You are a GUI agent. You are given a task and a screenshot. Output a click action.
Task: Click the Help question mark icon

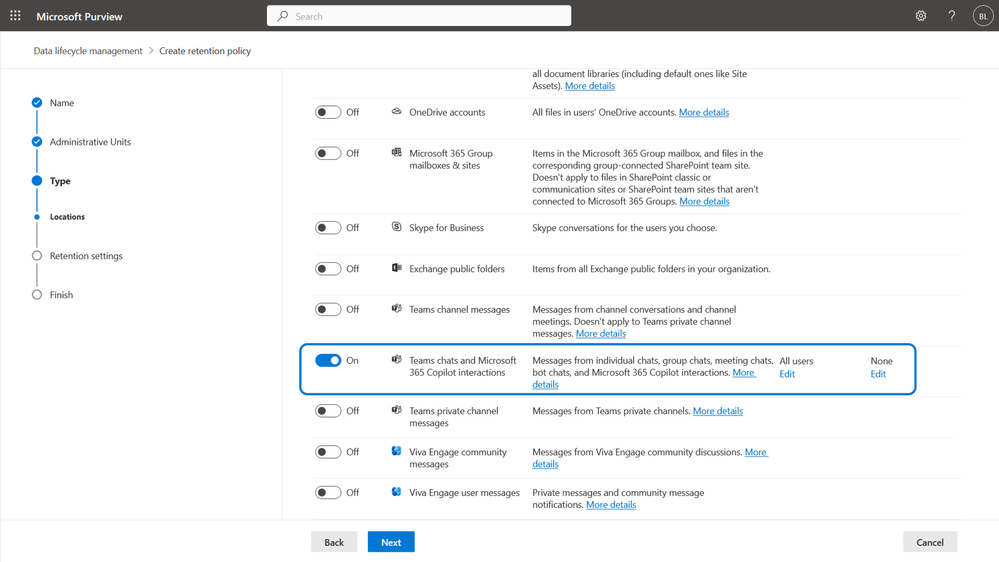[952, 16]
